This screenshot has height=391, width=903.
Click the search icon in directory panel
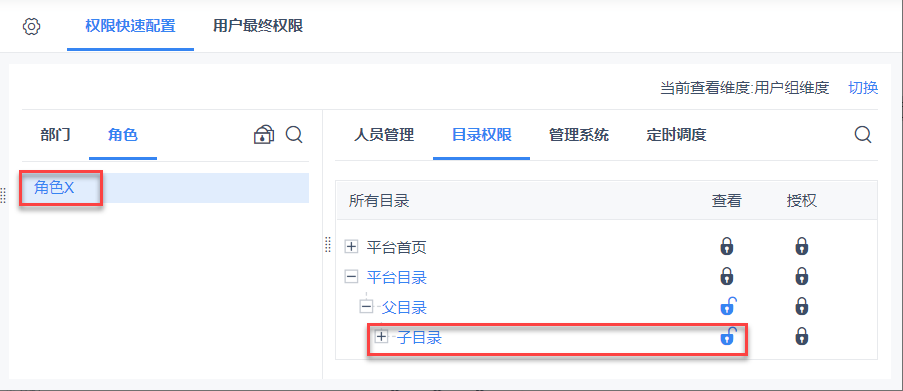[863, 135]
